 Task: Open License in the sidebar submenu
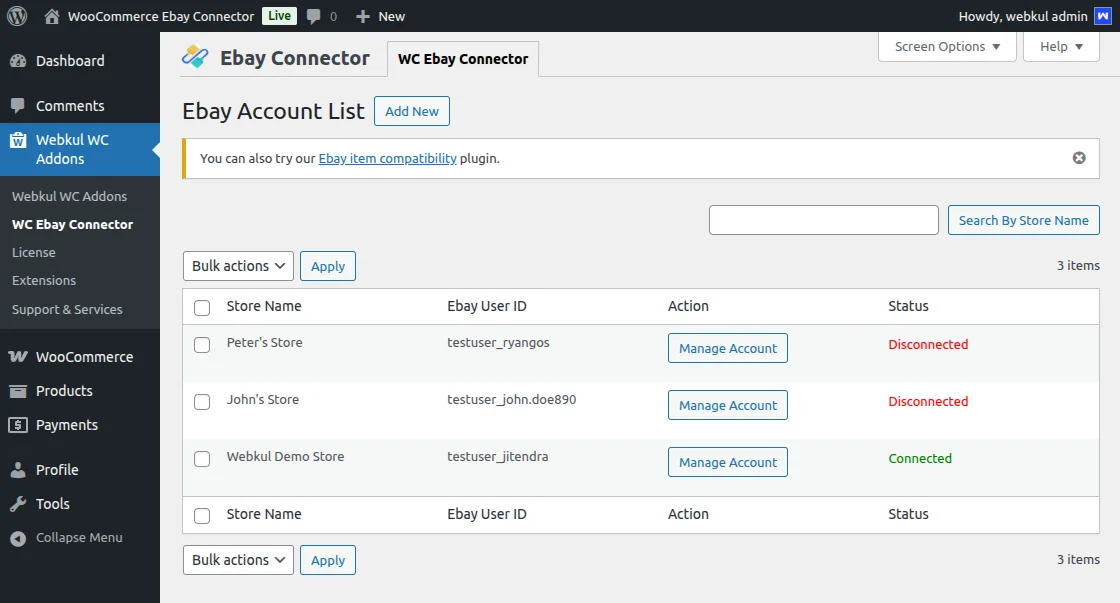click(34, 253)
